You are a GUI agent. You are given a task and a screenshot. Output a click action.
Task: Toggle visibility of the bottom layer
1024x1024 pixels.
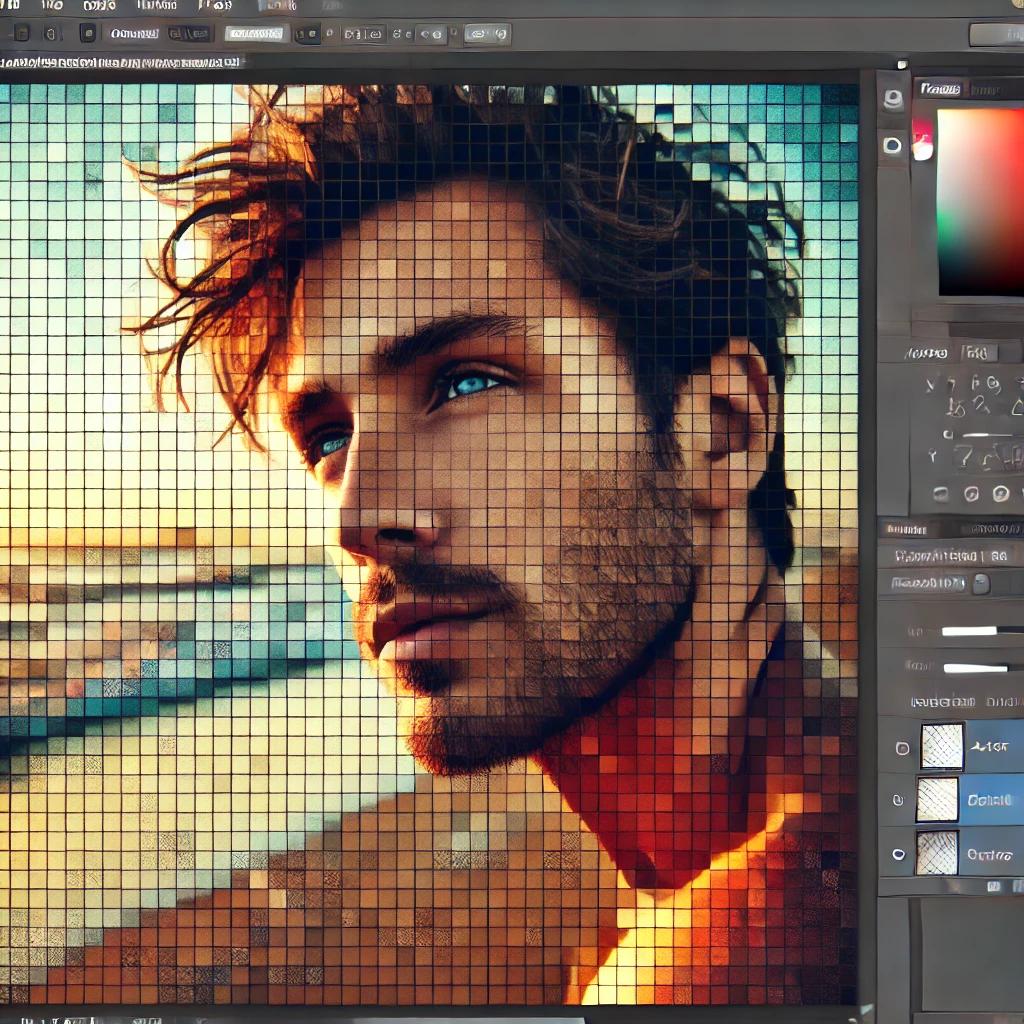click(900, 855)
